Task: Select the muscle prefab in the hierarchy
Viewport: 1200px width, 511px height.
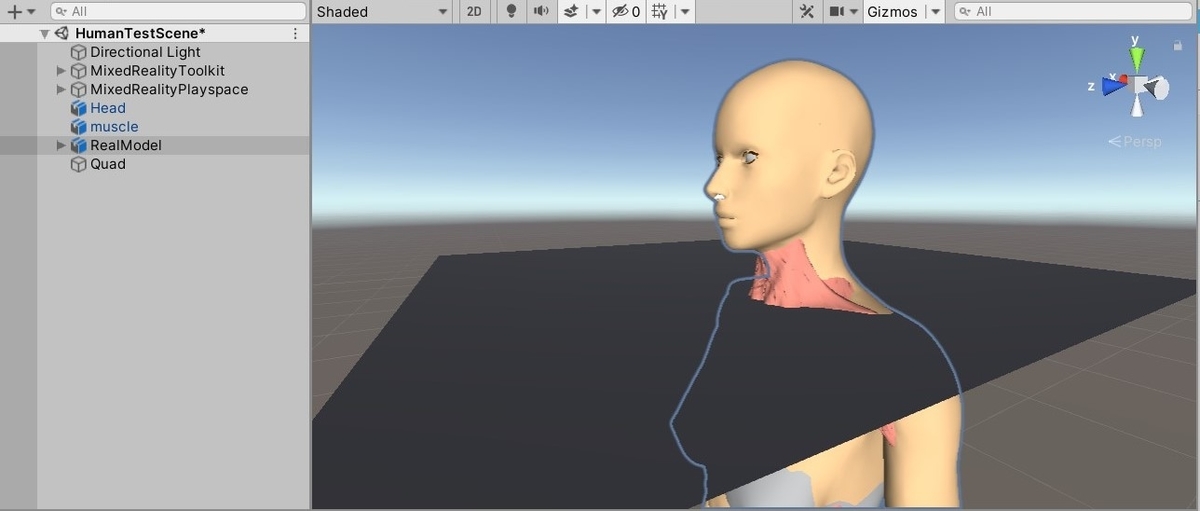Action: click(114, 127)
